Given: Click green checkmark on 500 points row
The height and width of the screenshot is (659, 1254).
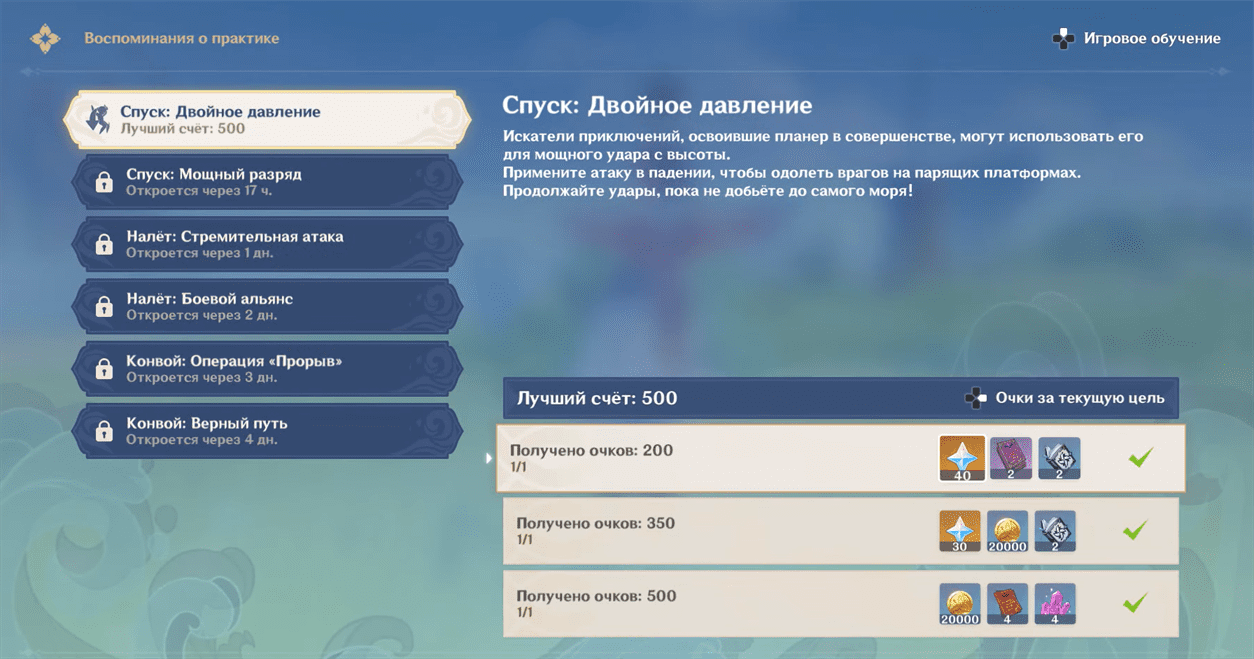Looking at the screenshot, I should pyautogui.click(x=1134, y=603).
